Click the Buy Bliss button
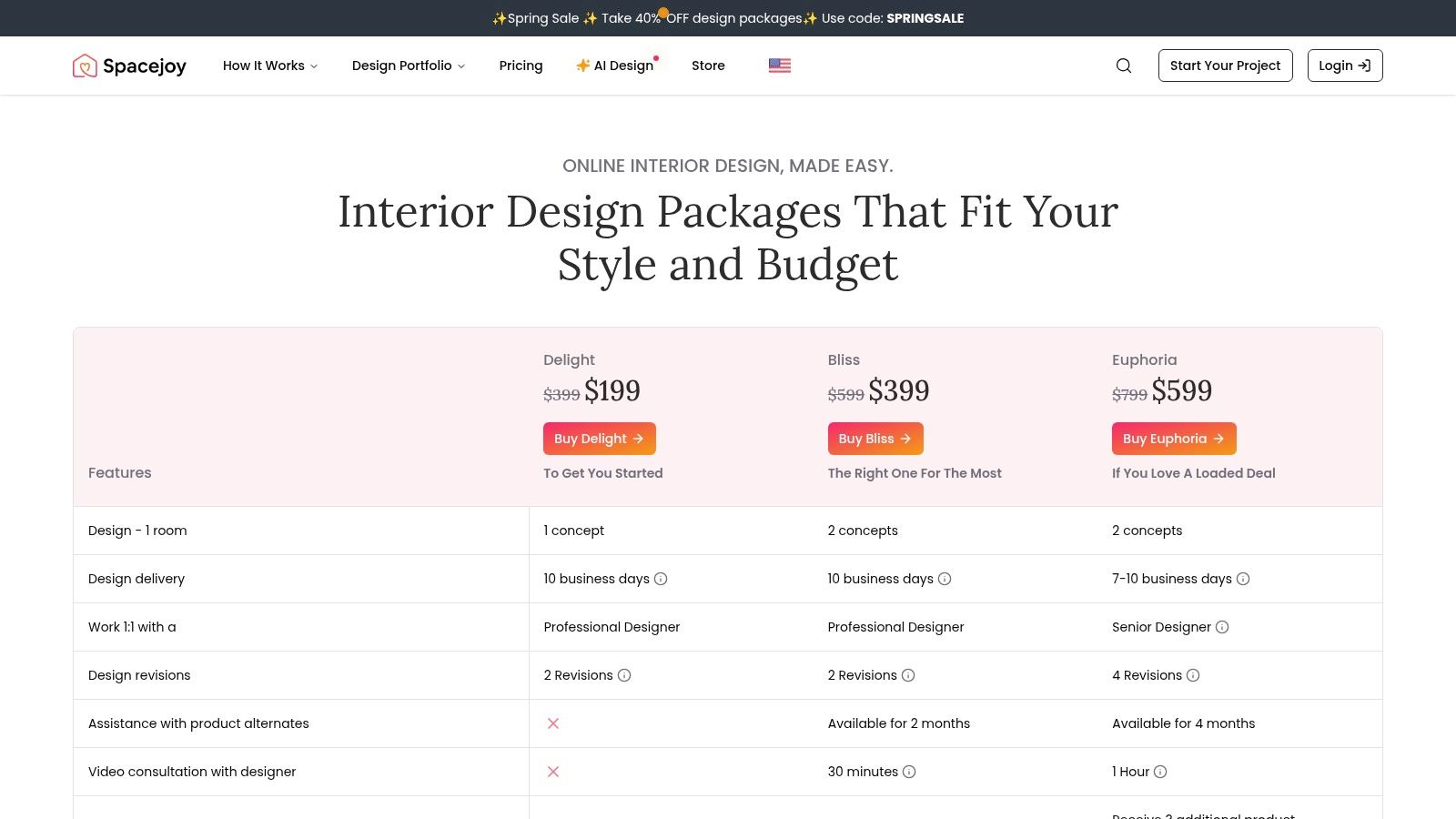 [x=875, y=439]
